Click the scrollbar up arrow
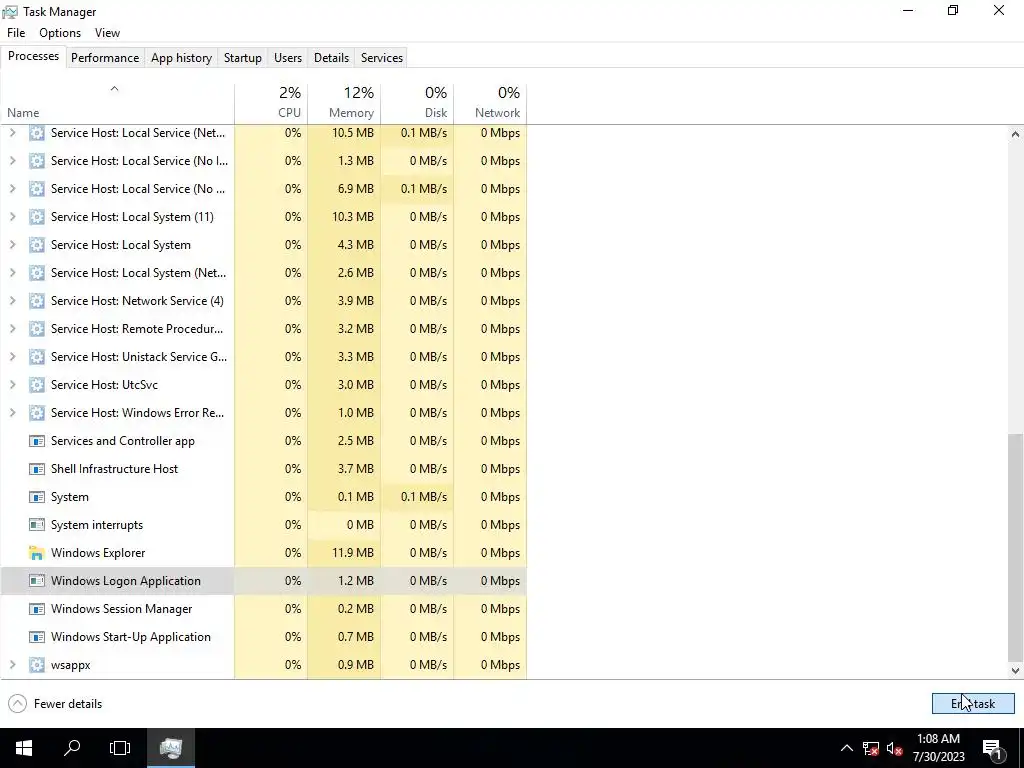The width and height of the screenshot is (1024, 768). 1015,134
